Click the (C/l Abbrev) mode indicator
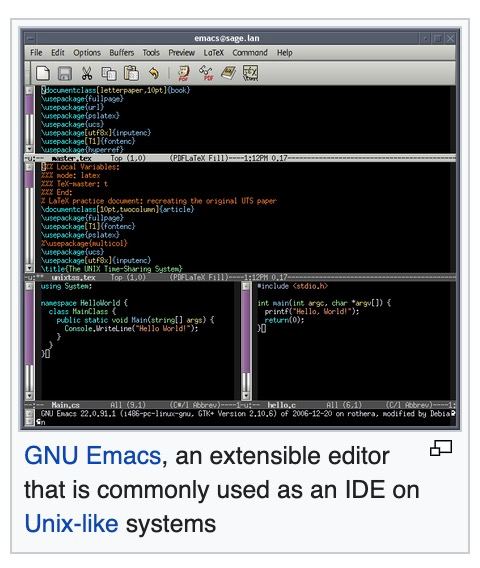 click(x=409, y=405)
